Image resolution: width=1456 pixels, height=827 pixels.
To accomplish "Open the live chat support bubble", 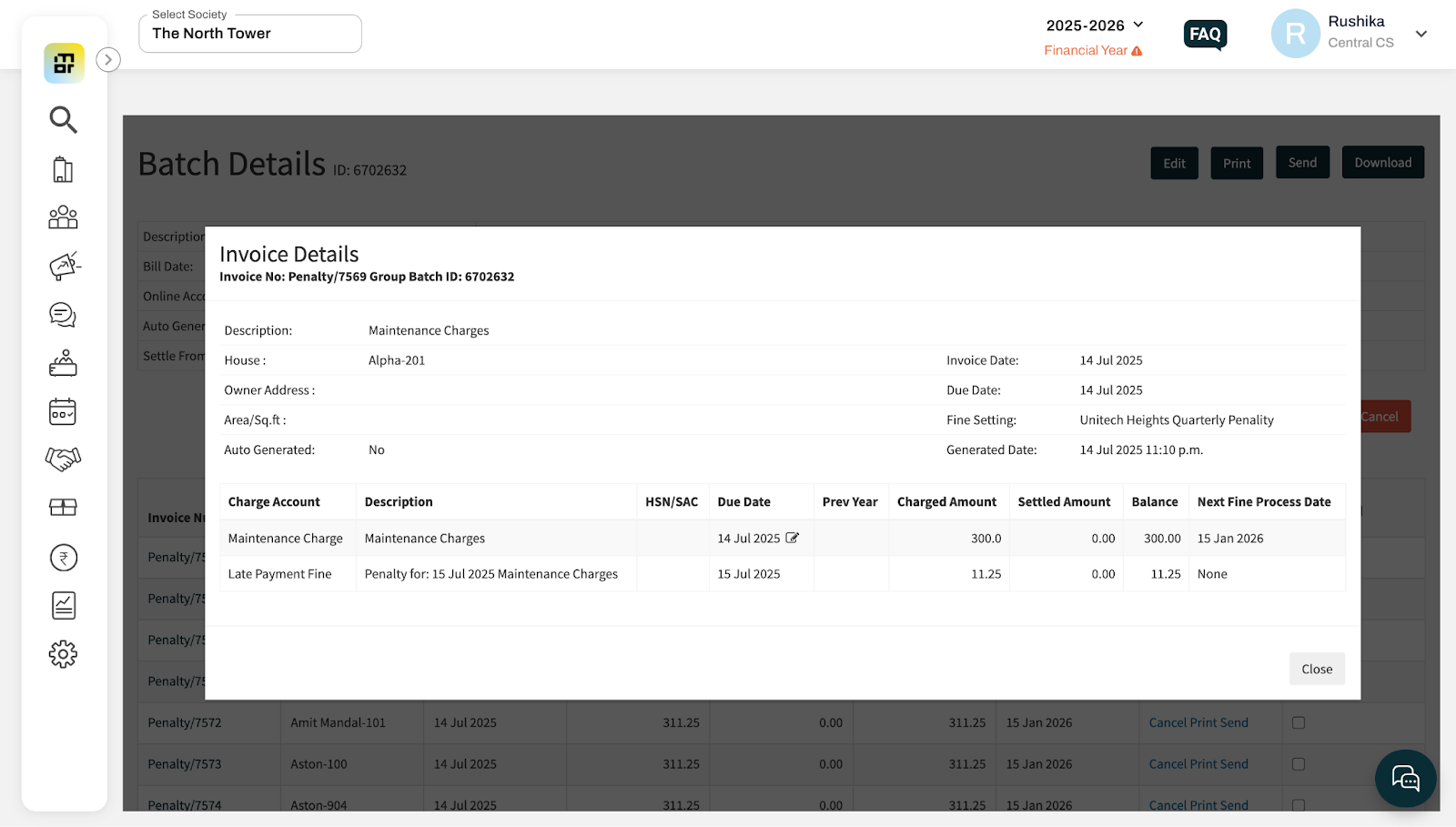I will pos(1405,779).
